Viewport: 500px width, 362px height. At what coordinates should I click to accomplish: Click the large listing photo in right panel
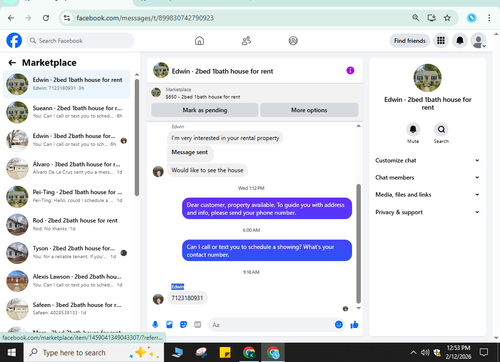click(427, 78)
